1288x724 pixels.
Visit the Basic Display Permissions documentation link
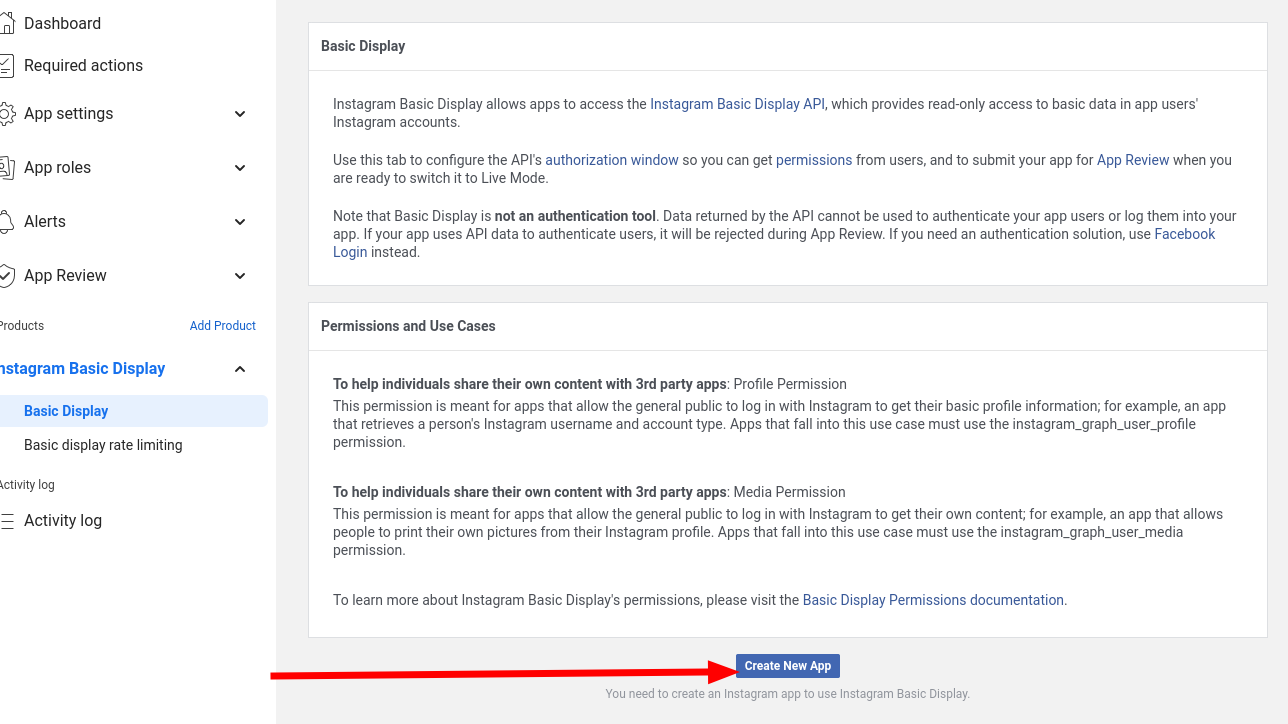pos(933,600)
